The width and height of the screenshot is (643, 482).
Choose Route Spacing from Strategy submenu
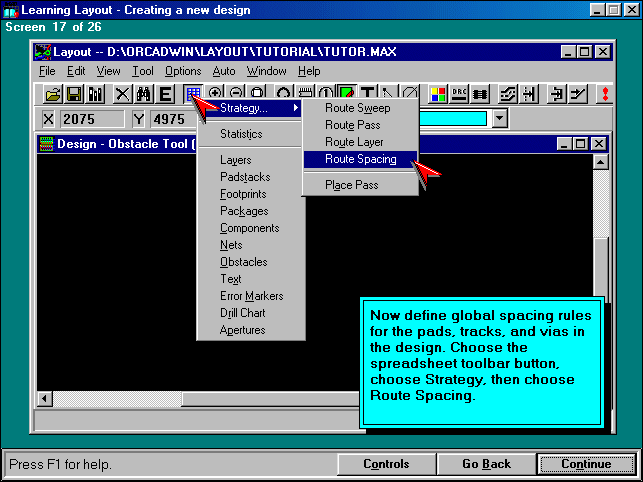point(360,159)
